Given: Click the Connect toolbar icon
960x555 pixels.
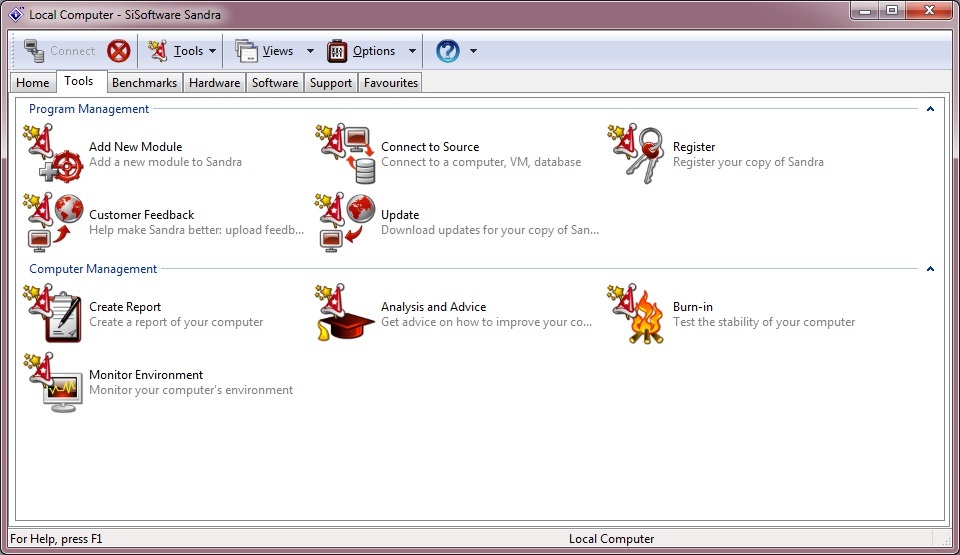Looking at the screenshot, I should coord(34,51).
